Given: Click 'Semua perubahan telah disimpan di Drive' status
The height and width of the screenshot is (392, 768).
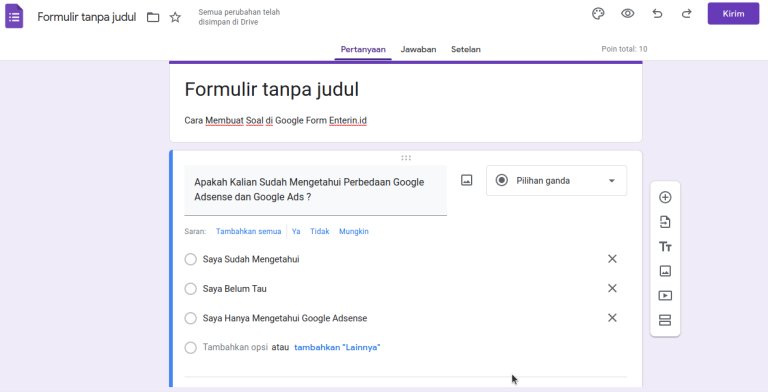Looking at the screenshot, I should (x=239, y=17).
